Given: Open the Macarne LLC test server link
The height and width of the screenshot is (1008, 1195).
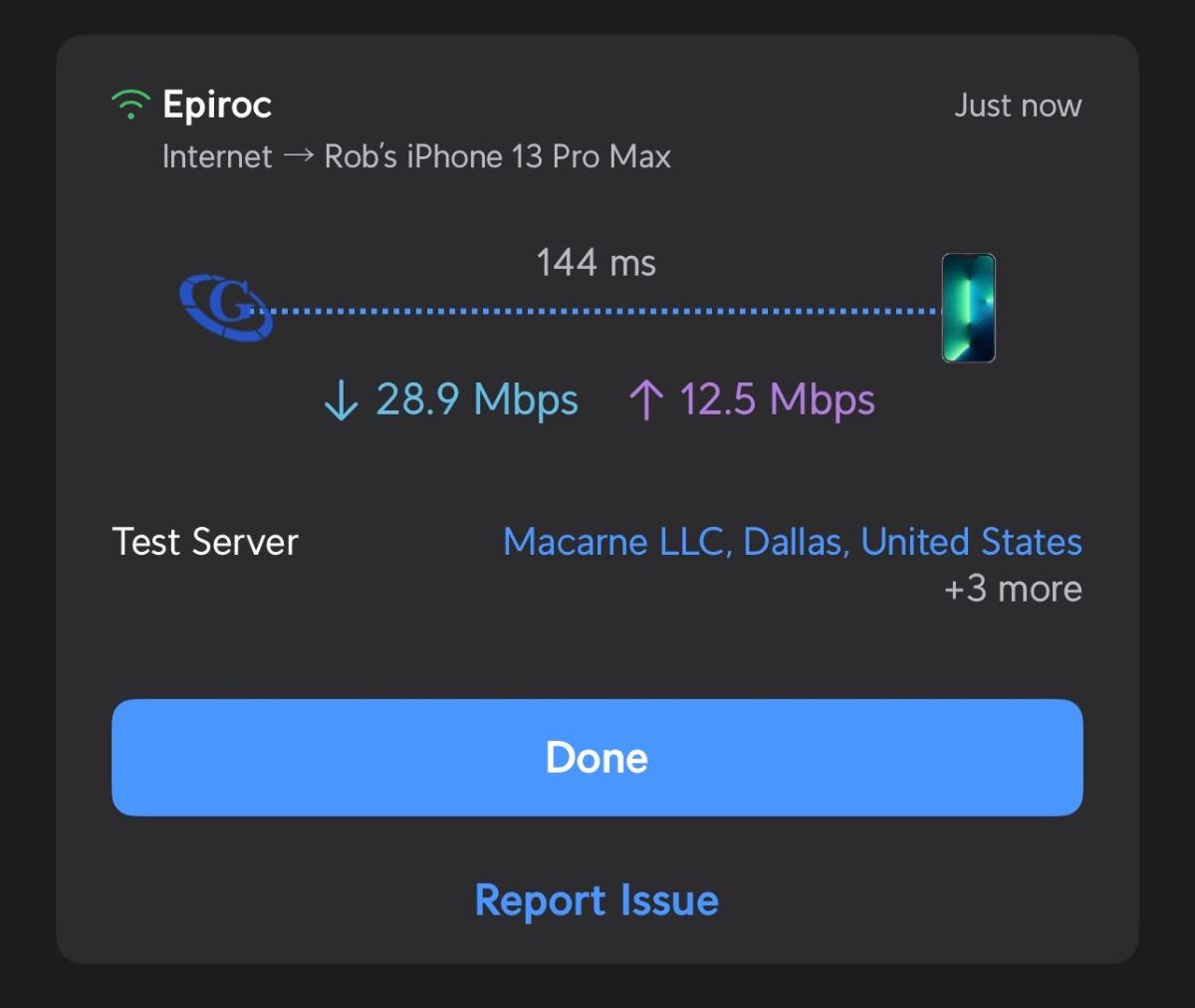Looking at the screenshot, I should click(x=793, y=542).
